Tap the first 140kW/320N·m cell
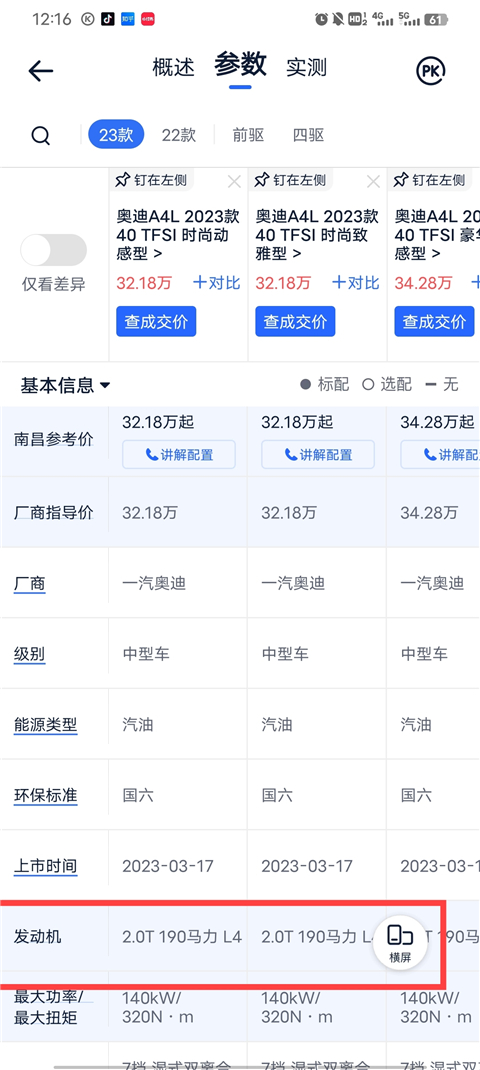480x1070 pixels. point(158,1007)
